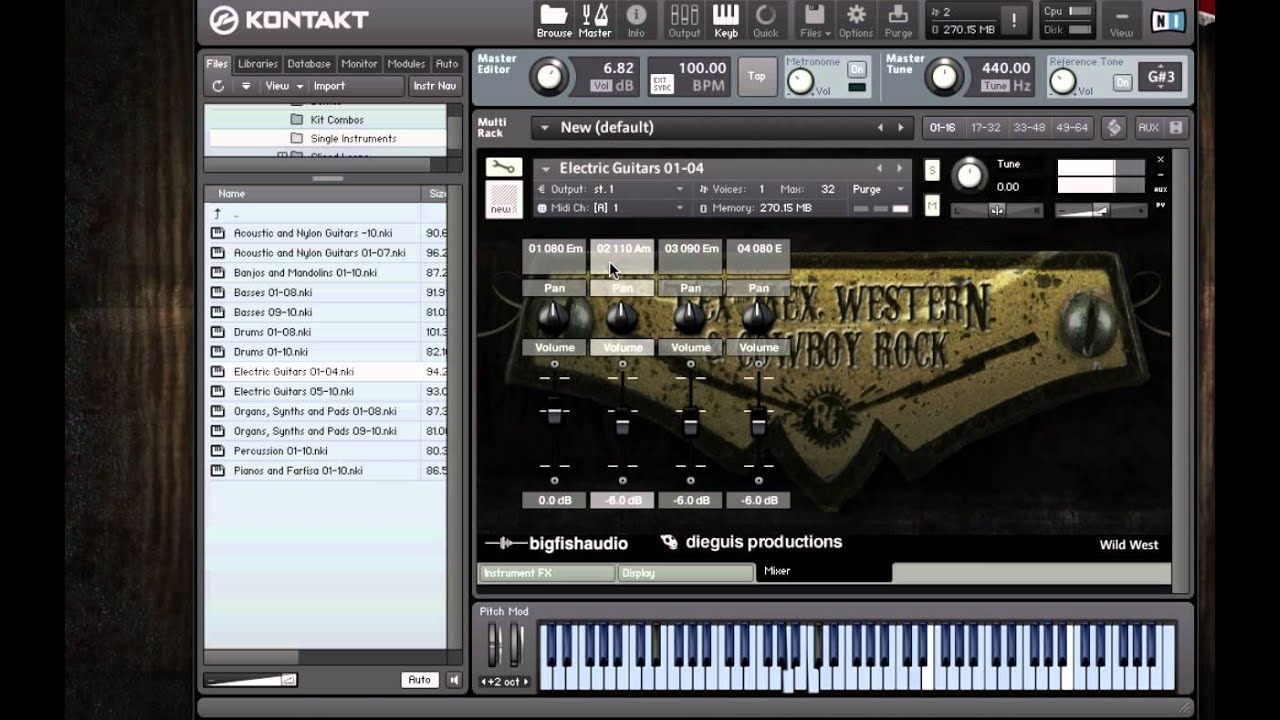Click the Tap tempo button
The image size is (1280, 720).
[x=757, y=77]
